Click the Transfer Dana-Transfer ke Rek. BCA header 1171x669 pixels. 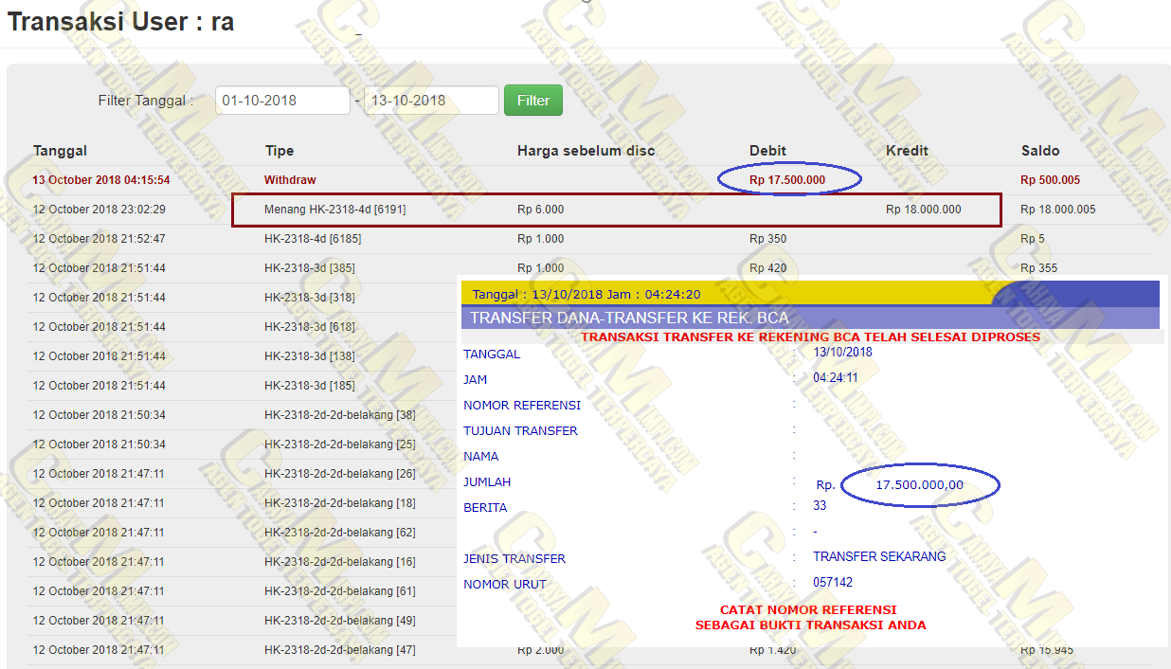point(629,318)
